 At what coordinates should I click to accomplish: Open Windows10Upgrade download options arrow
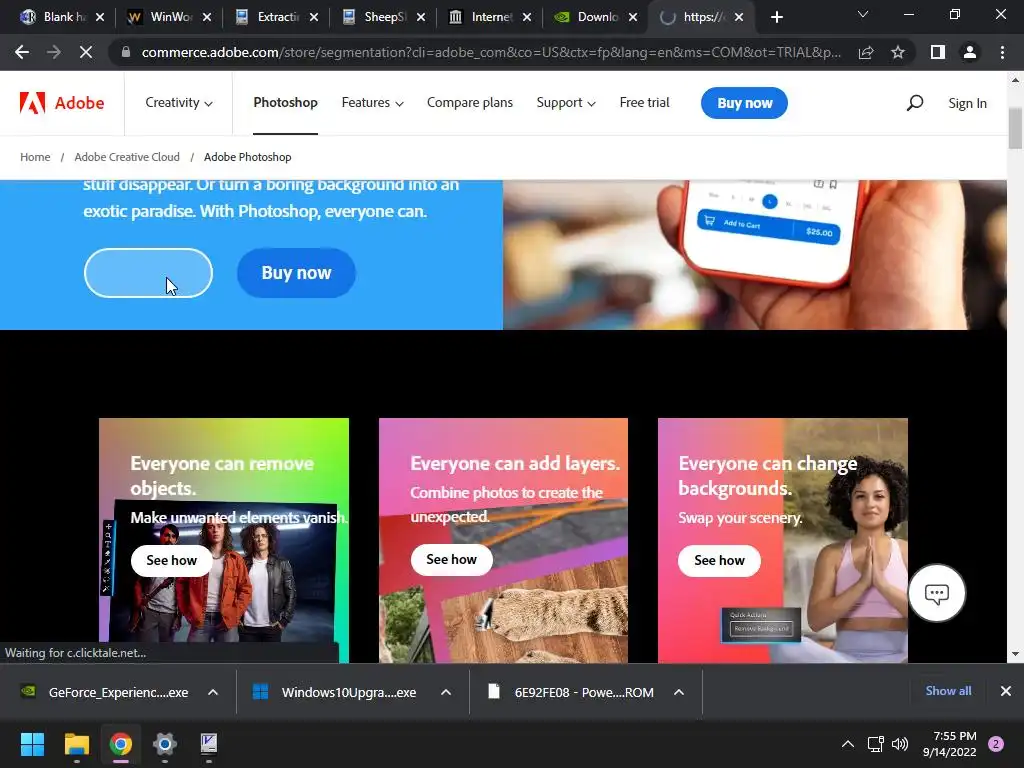pyautogui.click(x=446, y=692)
